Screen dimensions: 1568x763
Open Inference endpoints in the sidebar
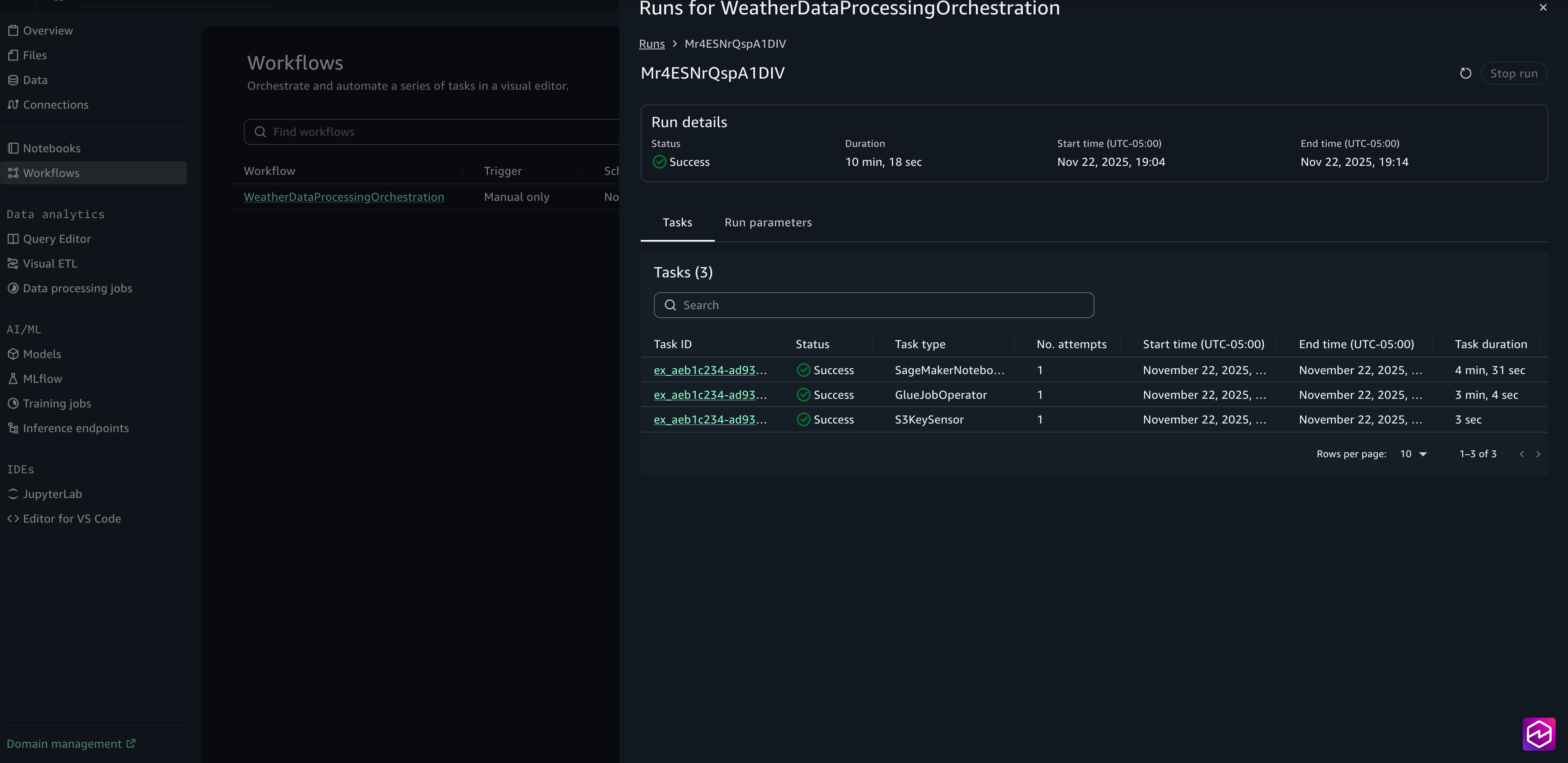(75, 428)
